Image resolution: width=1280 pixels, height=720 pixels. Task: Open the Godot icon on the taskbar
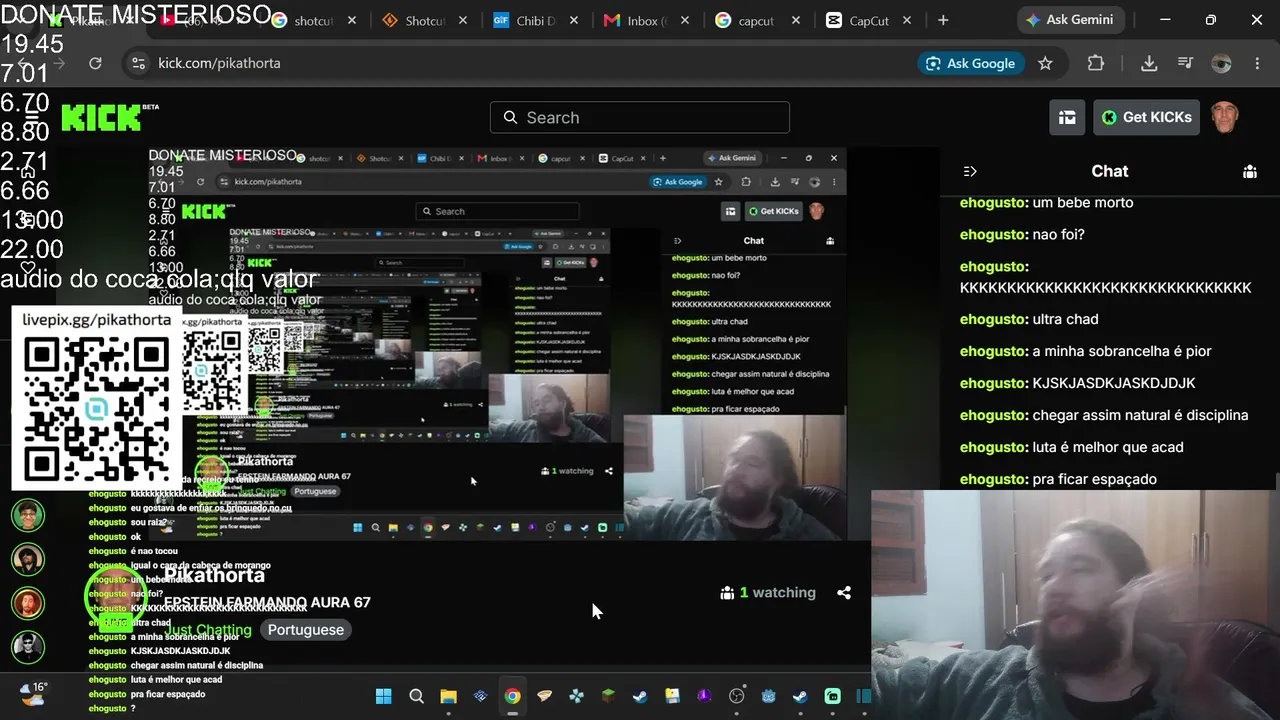[x=768, y=696]
